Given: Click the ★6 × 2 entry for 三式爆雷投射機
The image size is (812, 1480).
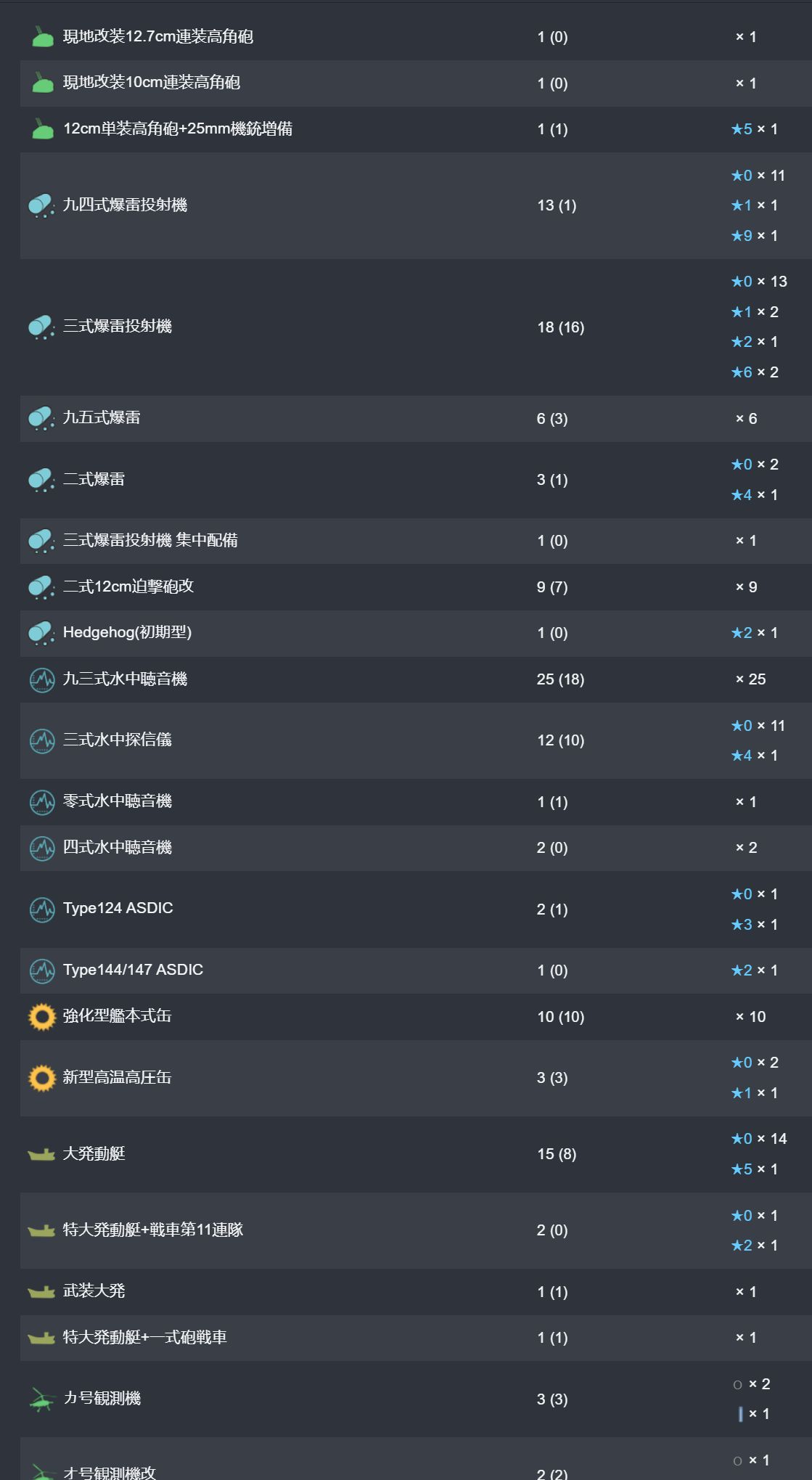Looking at the screenshot, I should pos(755,372).
